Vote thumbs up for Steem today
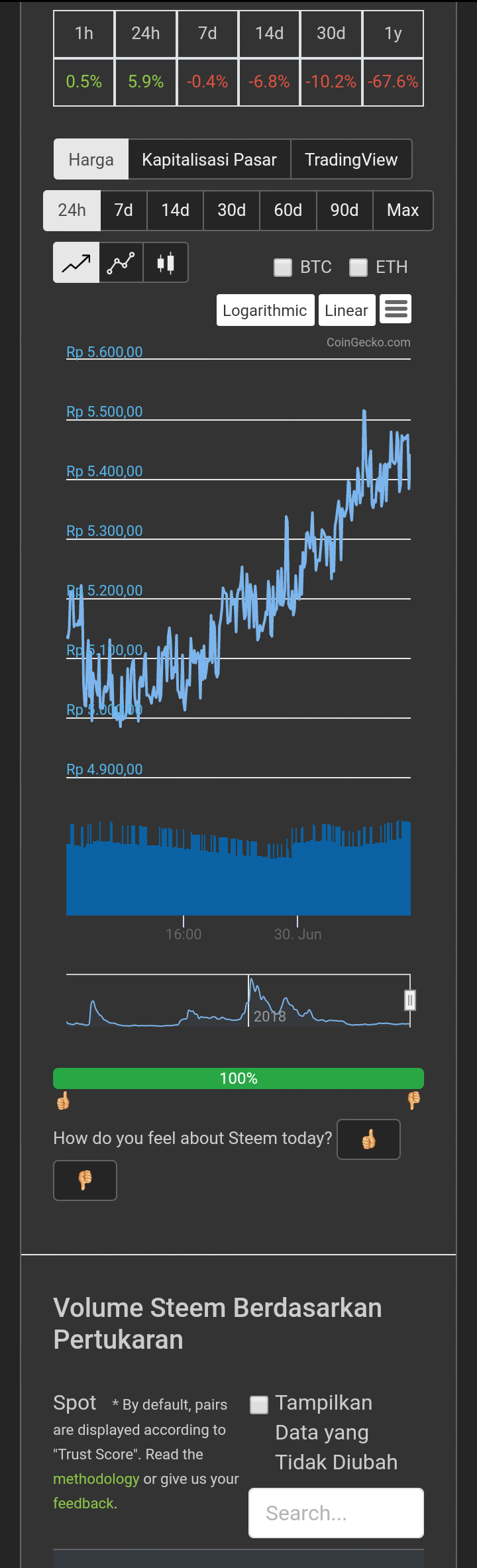 [x=368, y=1139]
